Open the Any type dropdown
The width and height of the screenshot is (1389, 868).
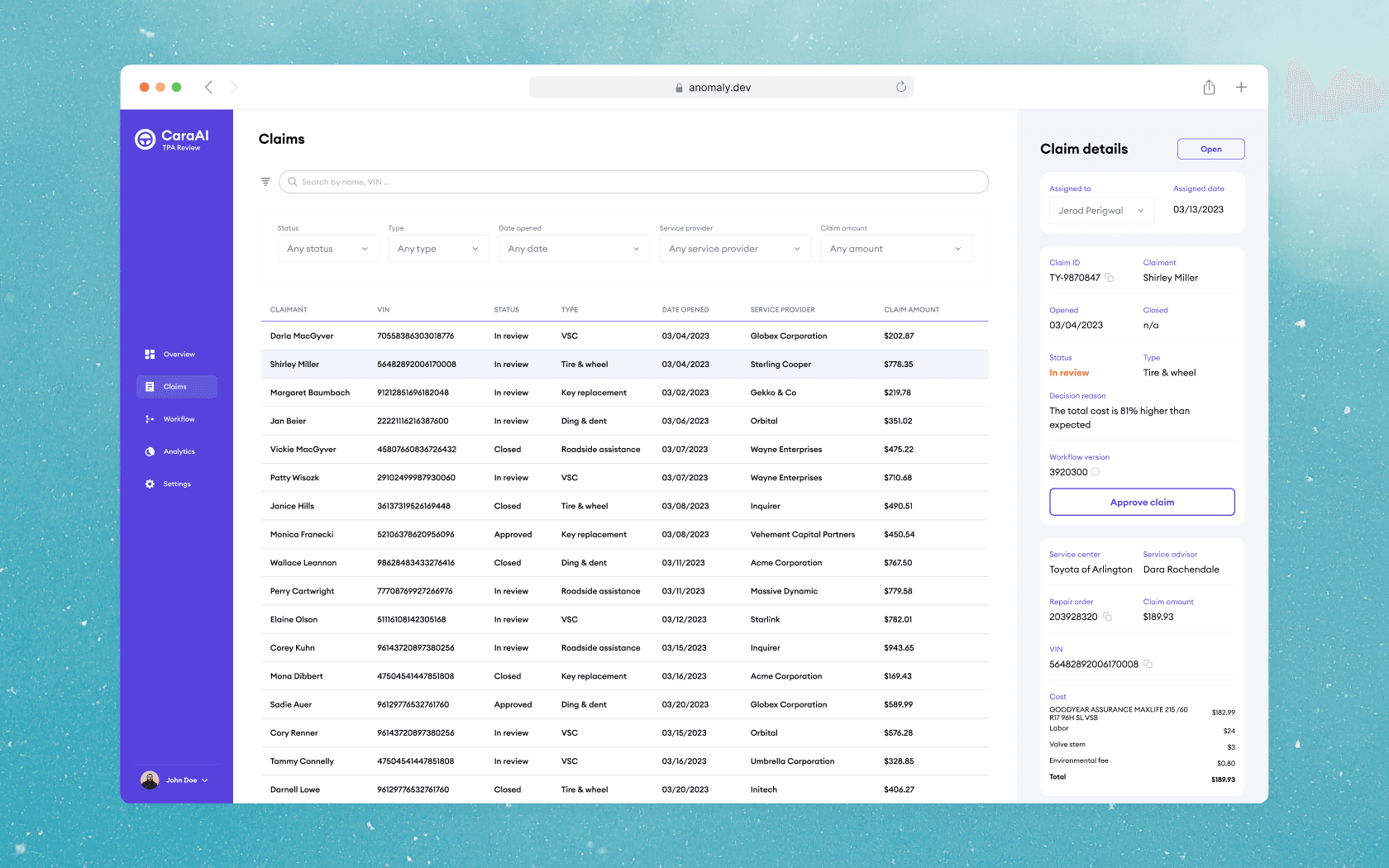(x=438, y=249)
